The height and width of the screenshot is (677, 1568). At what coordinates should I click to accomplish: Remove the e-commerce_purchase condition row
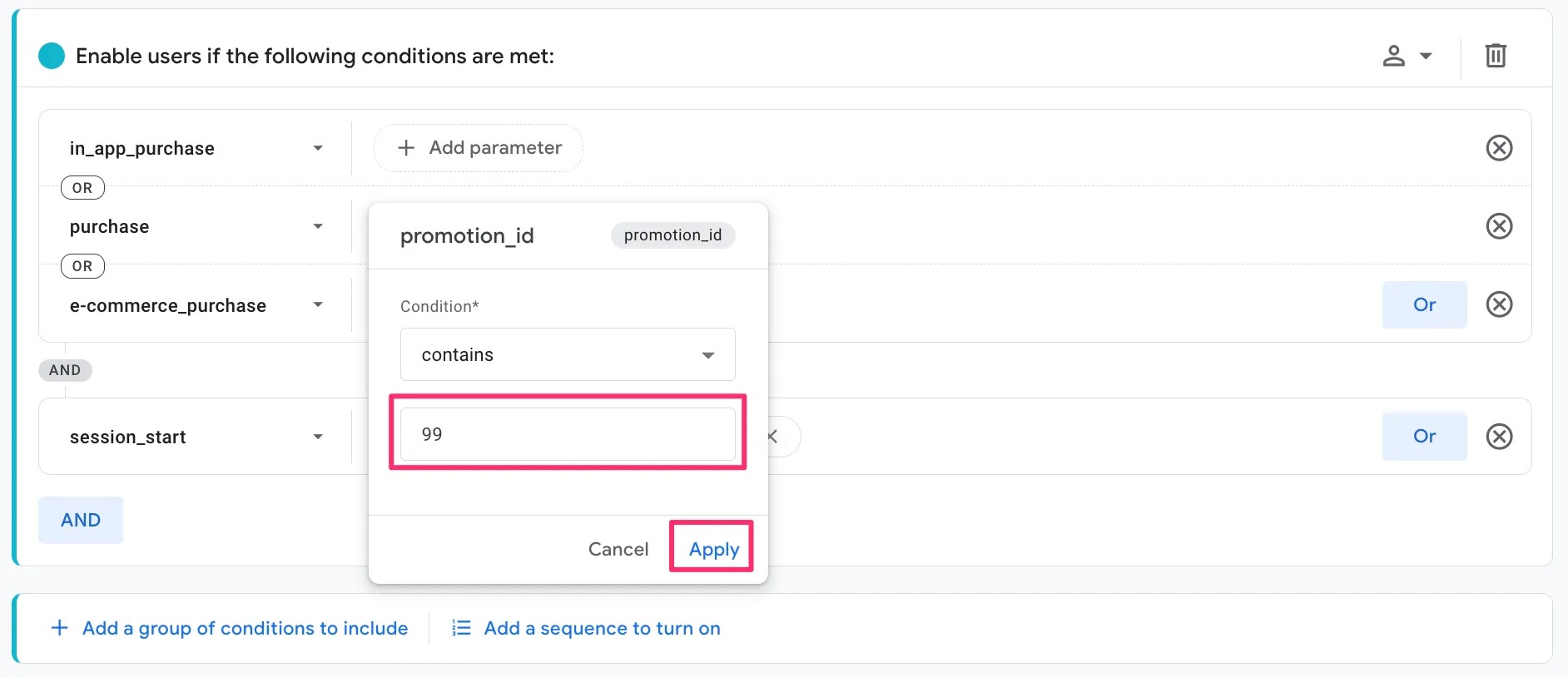click(x=1499, y=304)
